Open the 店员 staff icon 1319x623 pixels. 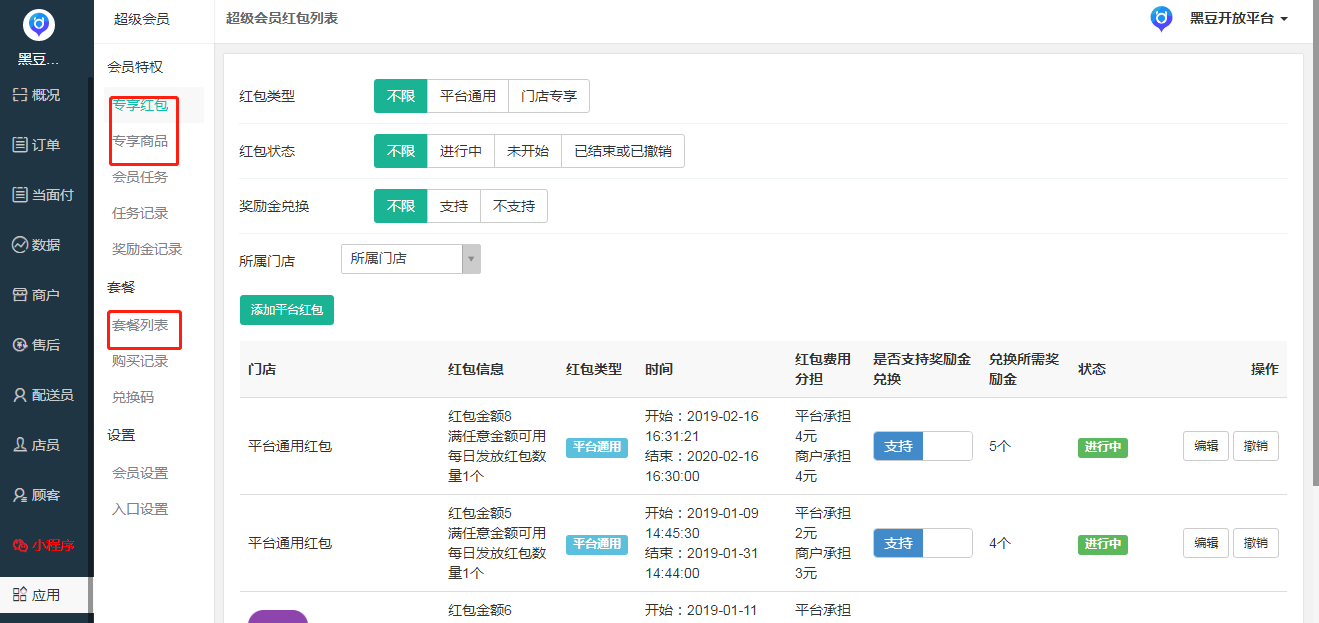(19, 445)
